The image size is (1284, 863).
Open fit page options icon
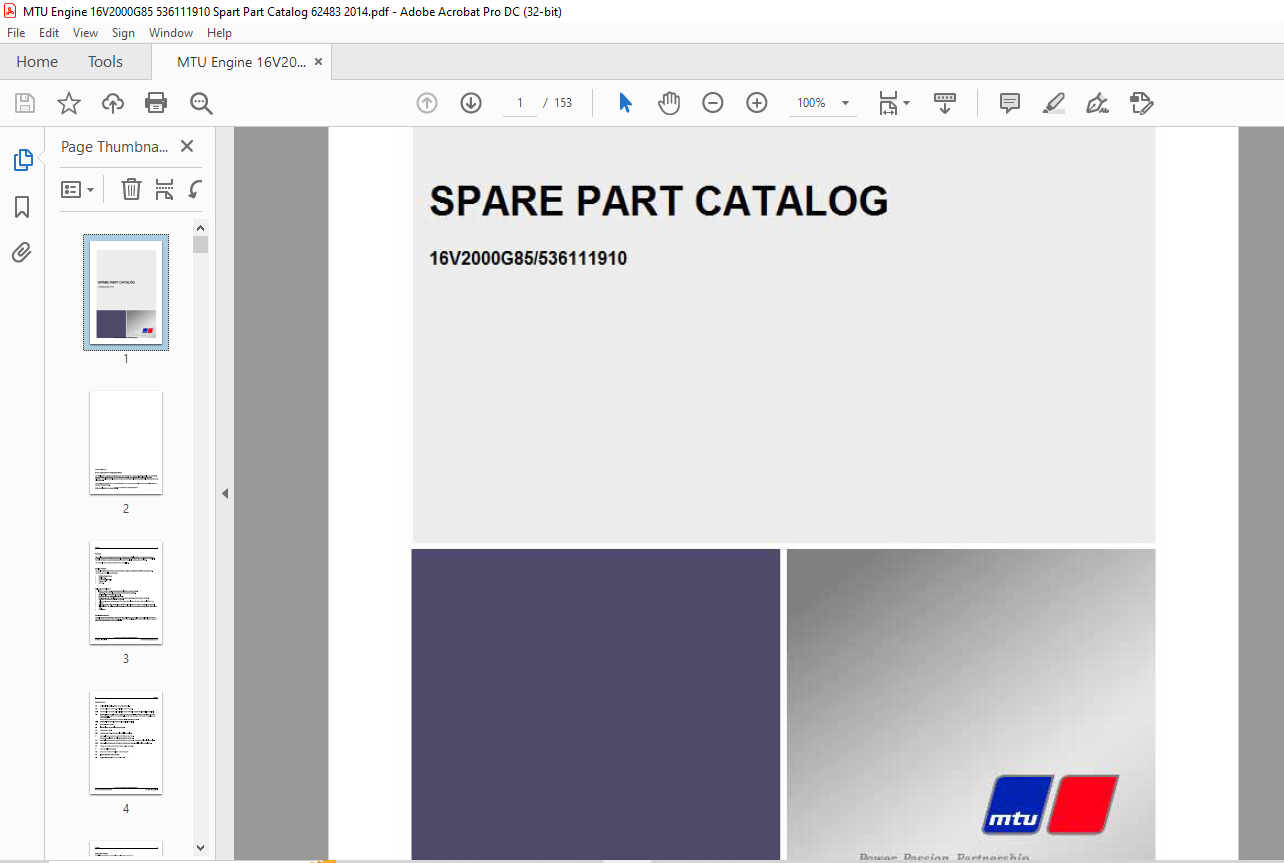(888, 103)
